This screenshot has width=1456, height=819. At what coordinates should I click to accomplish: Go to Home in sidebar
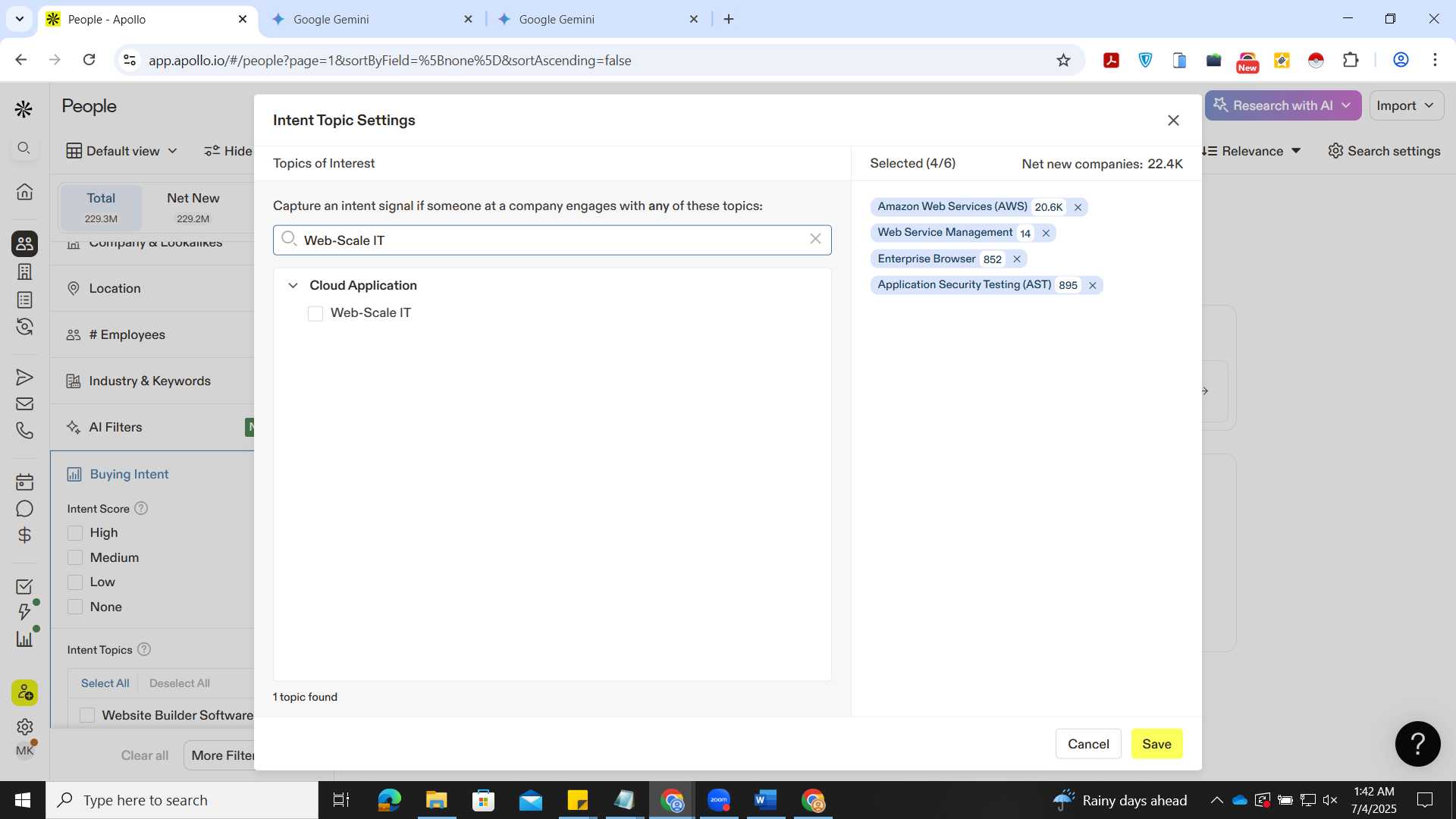[24, 191]
